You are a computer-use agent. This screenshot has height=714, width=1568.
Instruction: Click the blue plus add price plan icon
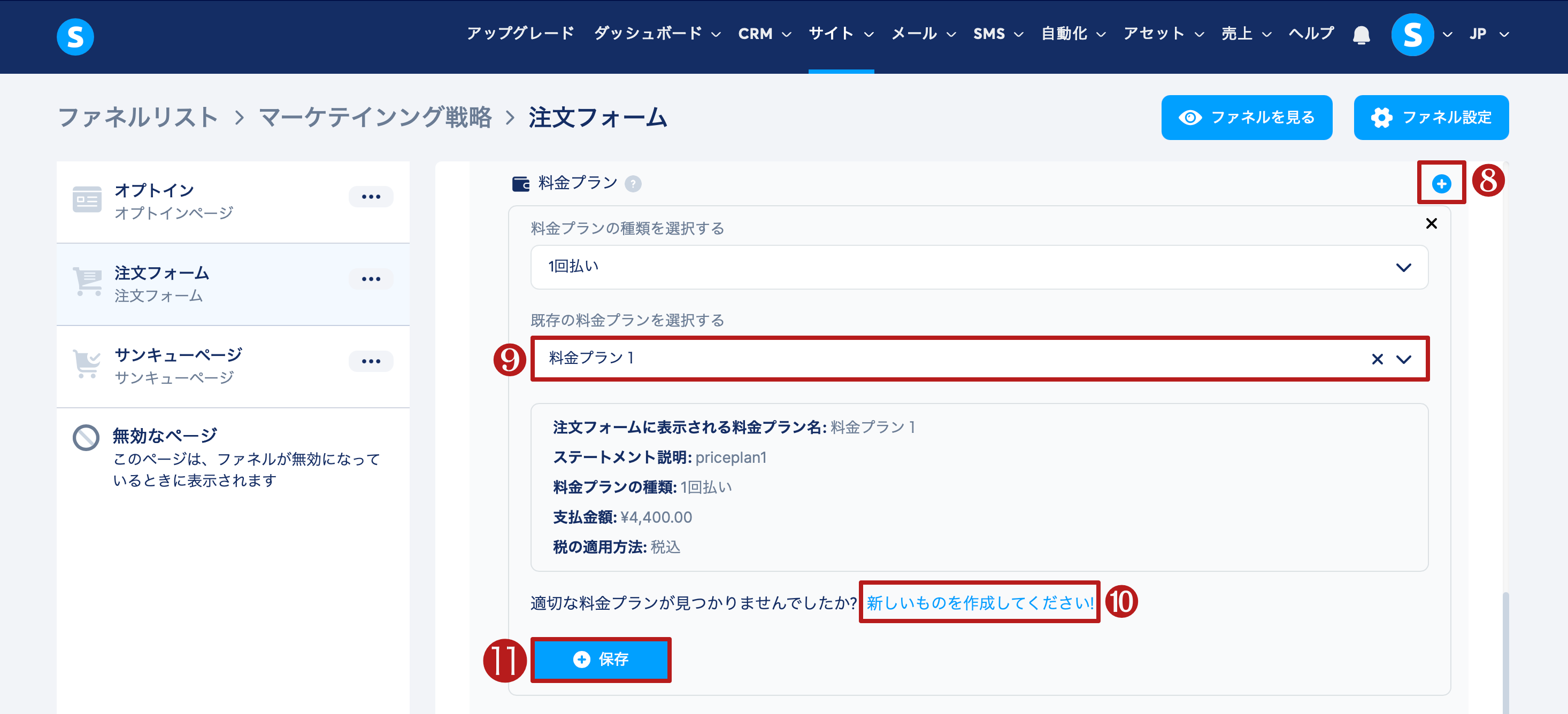coord(1441,184)
